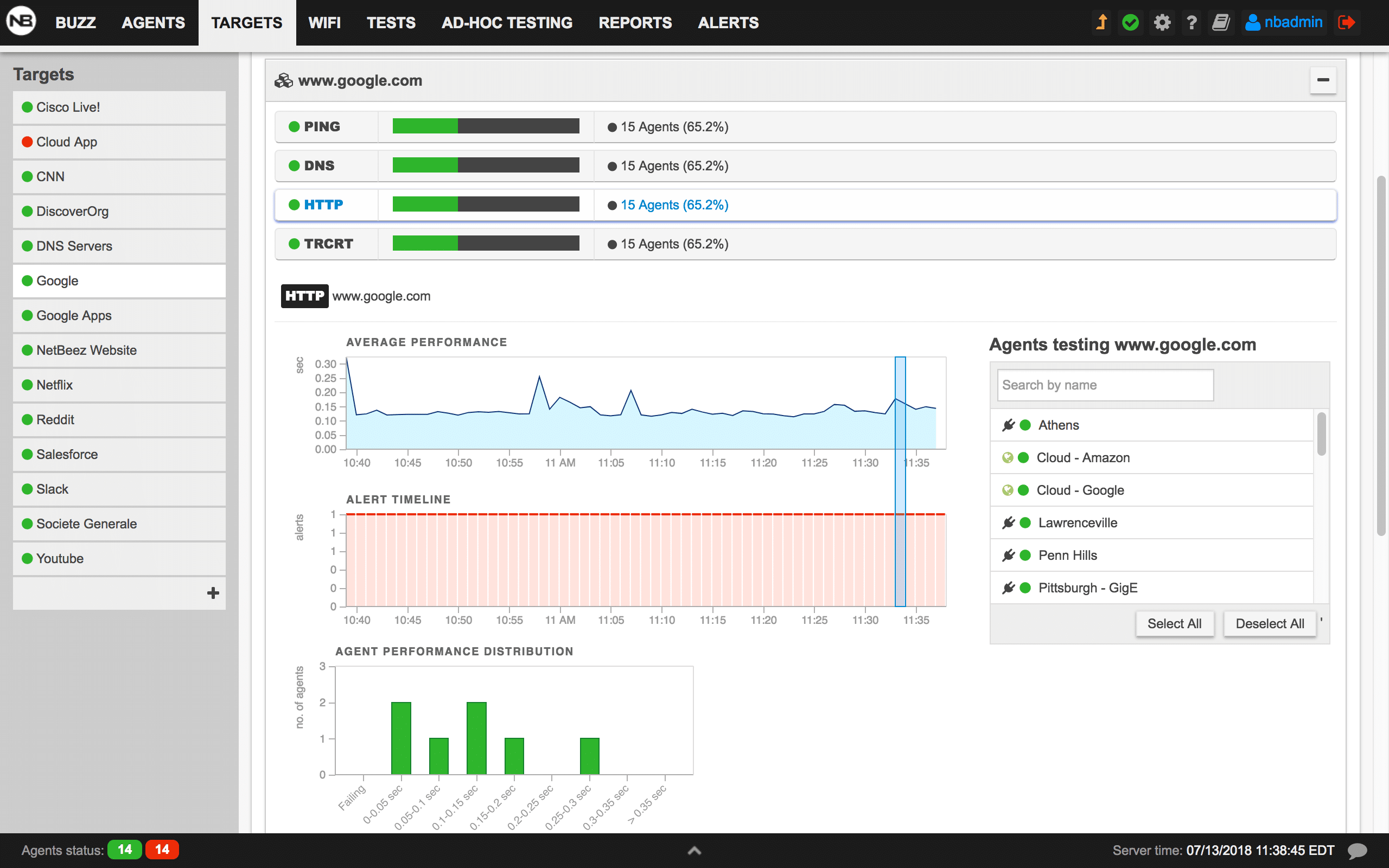This screenshot has width=1389, height=868.
Task: Click the agents list scrollbar
Action: (x=1321, y=434)
